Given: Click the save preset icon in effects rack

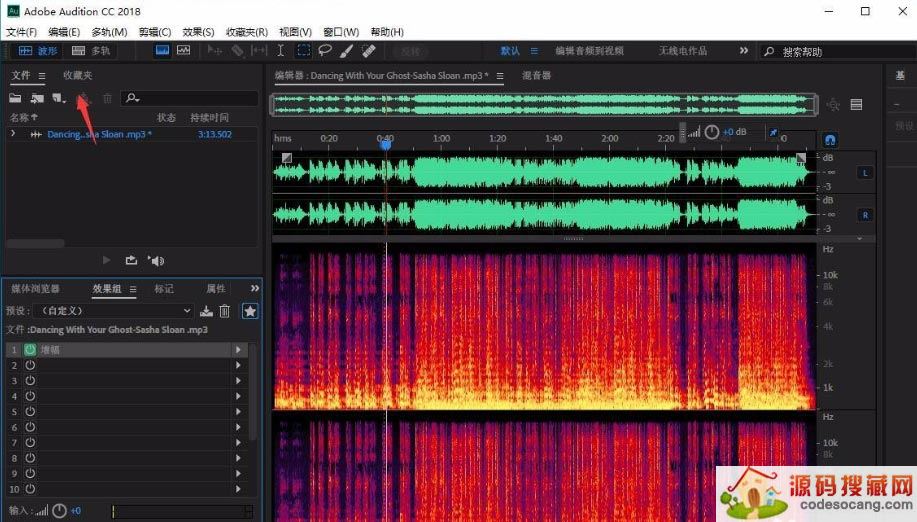Looking at the screenshot, I should tap(207, 311).
